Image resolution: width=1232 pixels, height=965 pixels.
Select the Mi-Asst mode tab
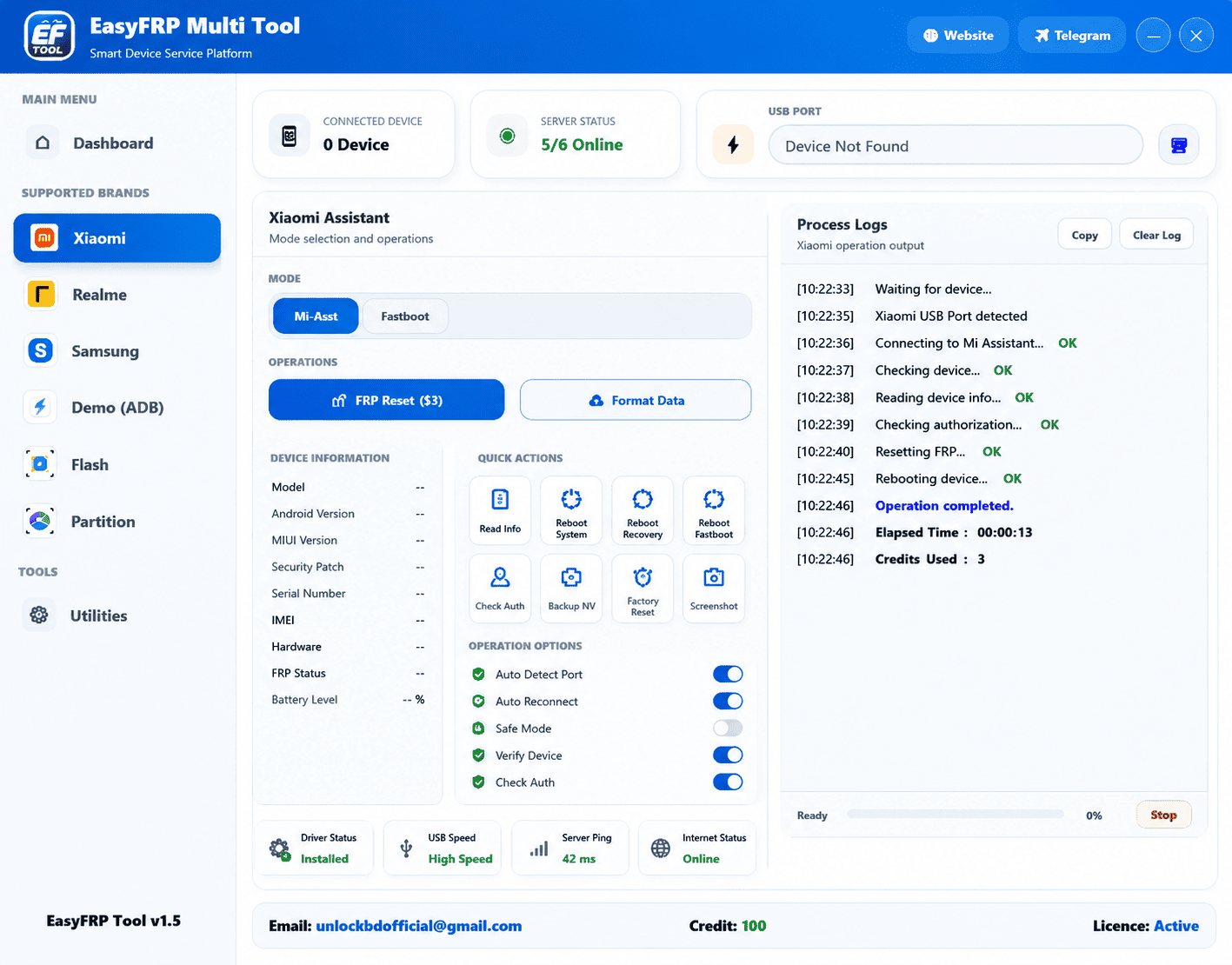(316, 316)
